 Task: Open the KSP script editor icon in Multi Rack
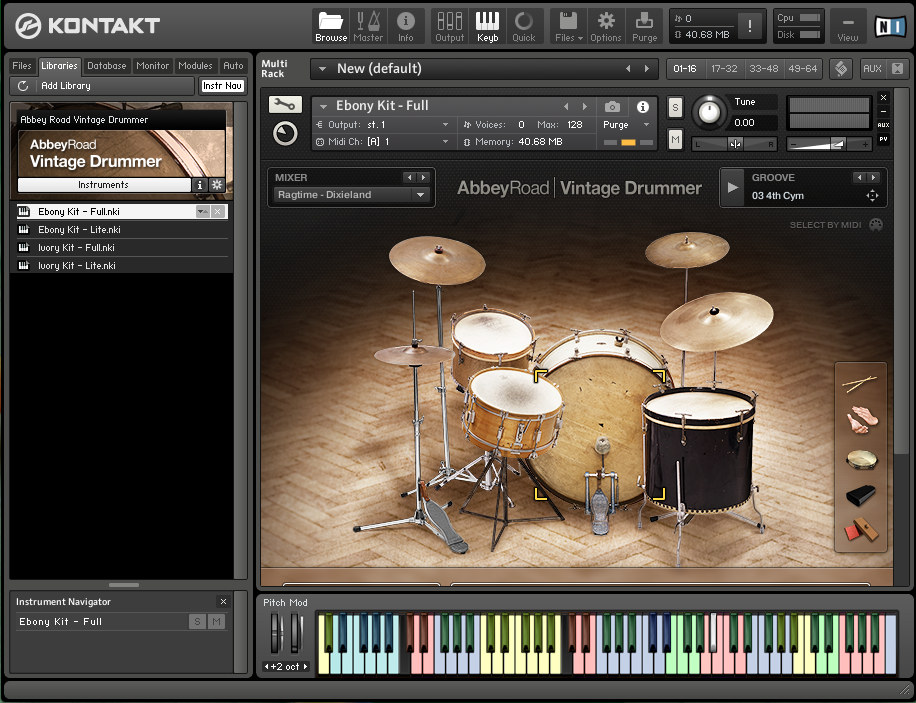coord(841,68)
